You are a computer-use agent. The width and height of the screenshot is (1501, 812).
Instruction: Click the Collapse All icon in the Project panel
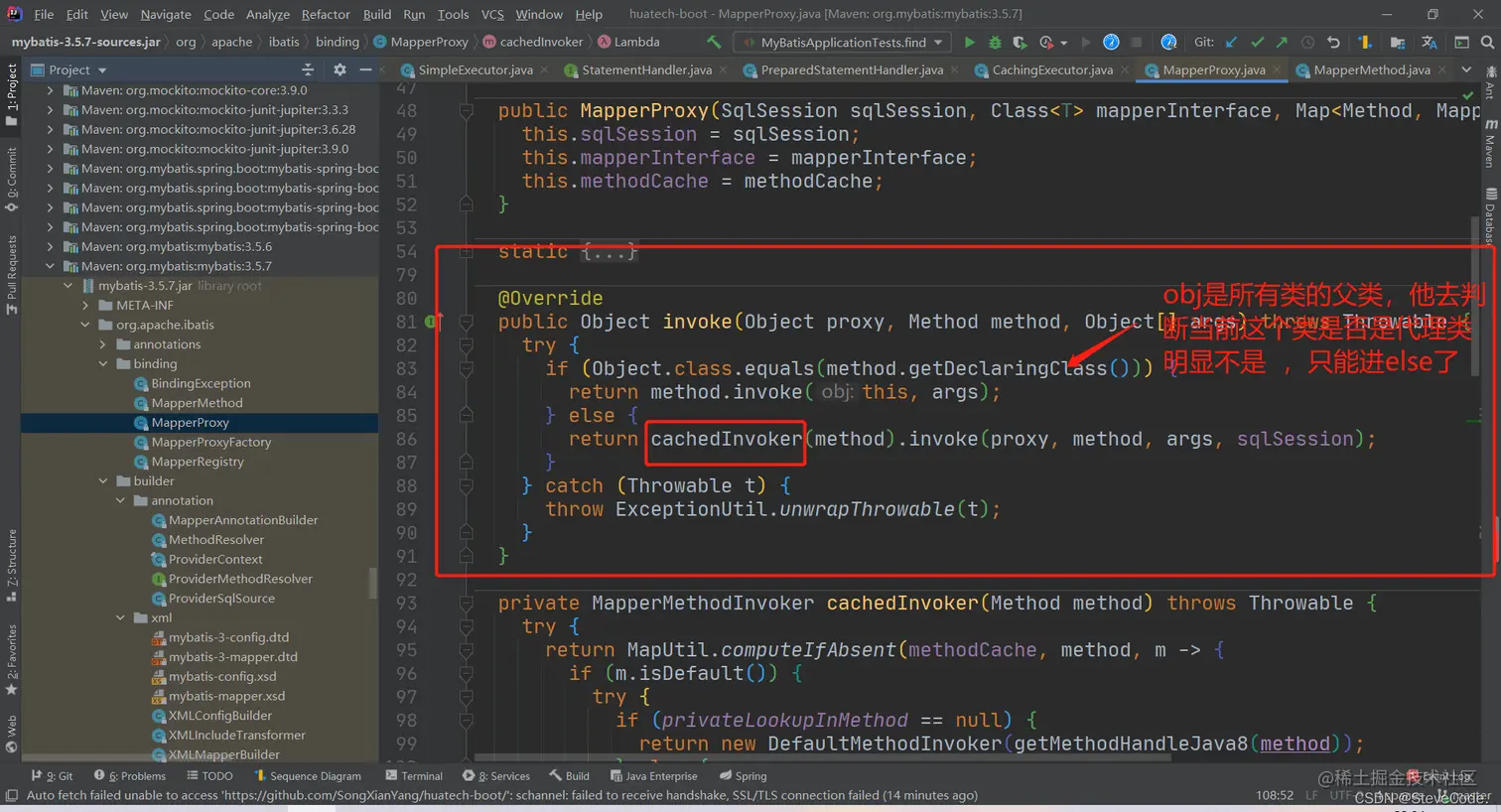click(x=308, y=69)
